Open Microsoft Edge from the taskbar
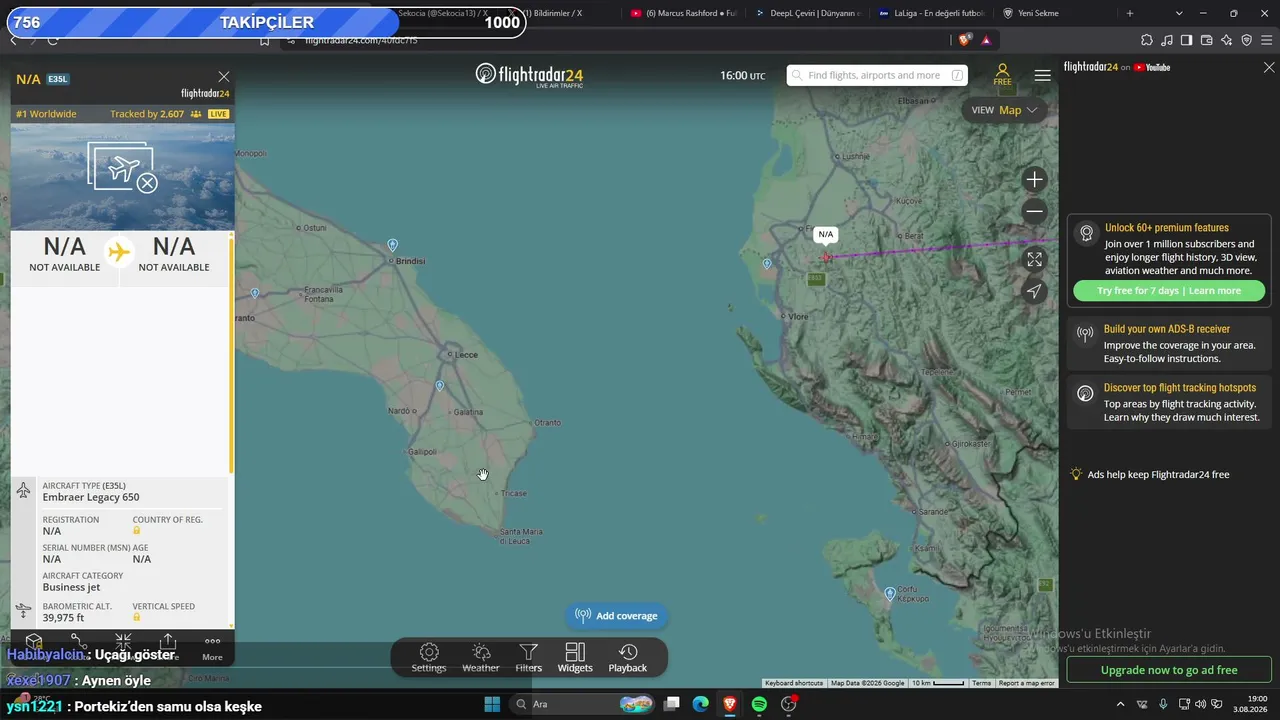 pyautogui.click(x=701, y=704)
